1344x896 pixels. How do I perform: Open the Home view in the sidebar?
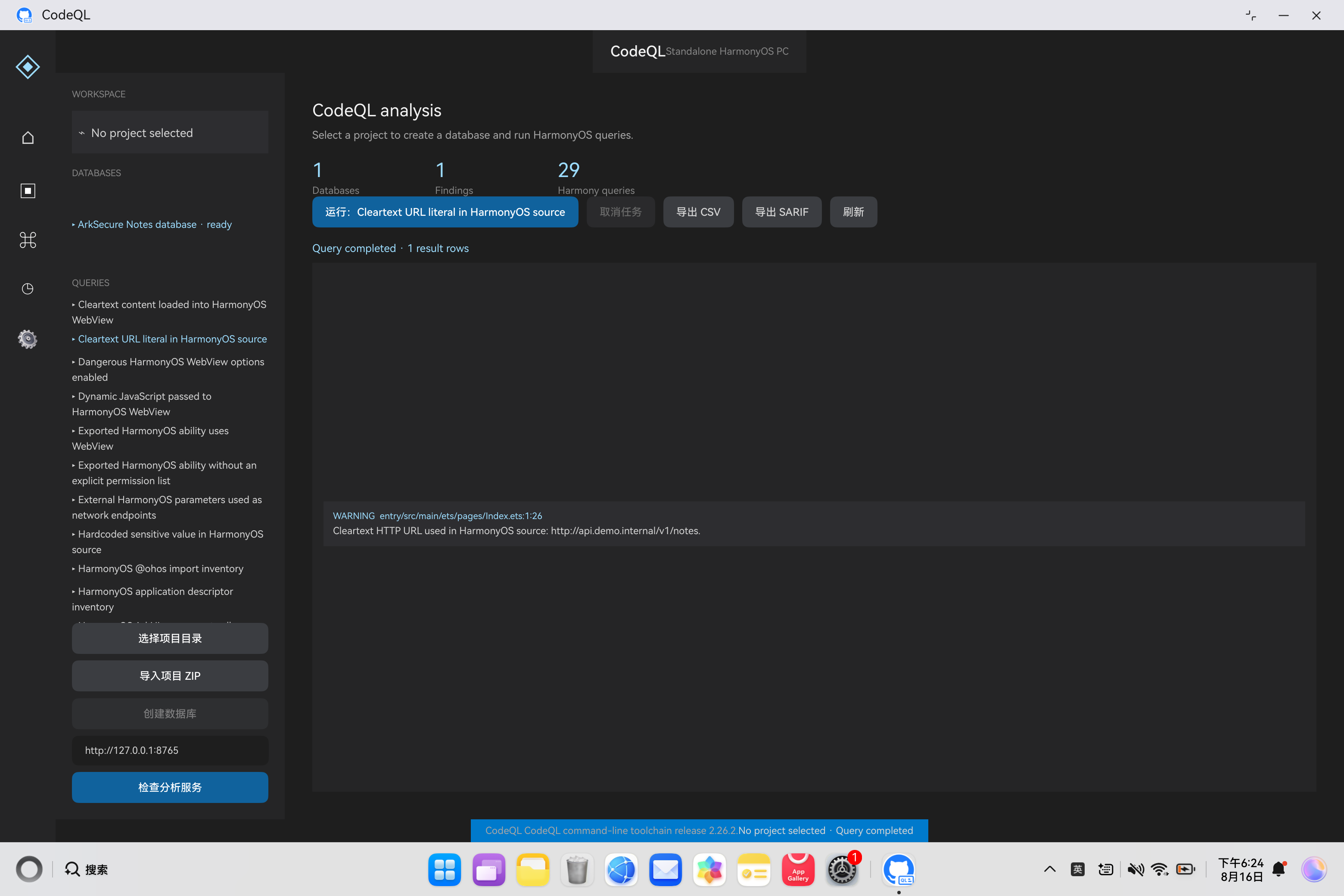(28, 138)
